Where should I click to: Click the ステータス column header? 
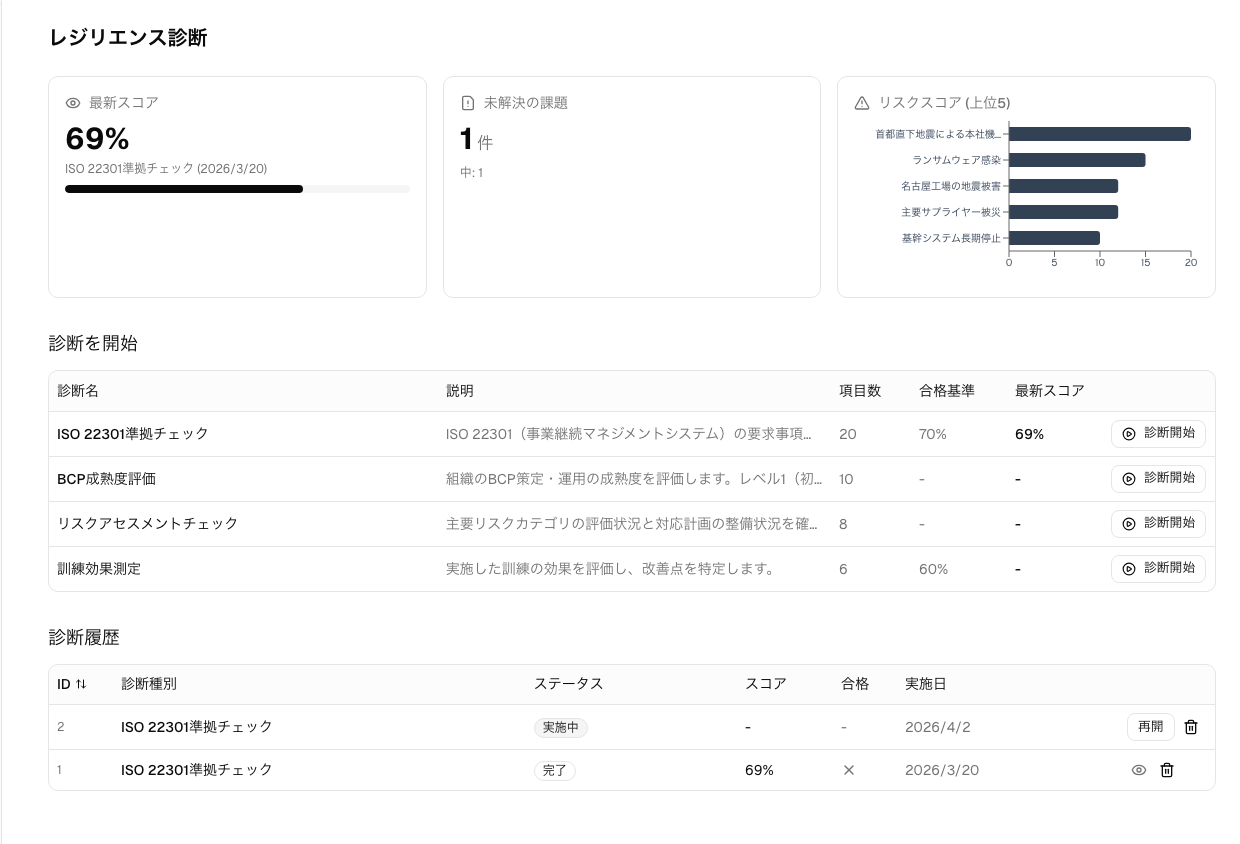click(569, 684)
